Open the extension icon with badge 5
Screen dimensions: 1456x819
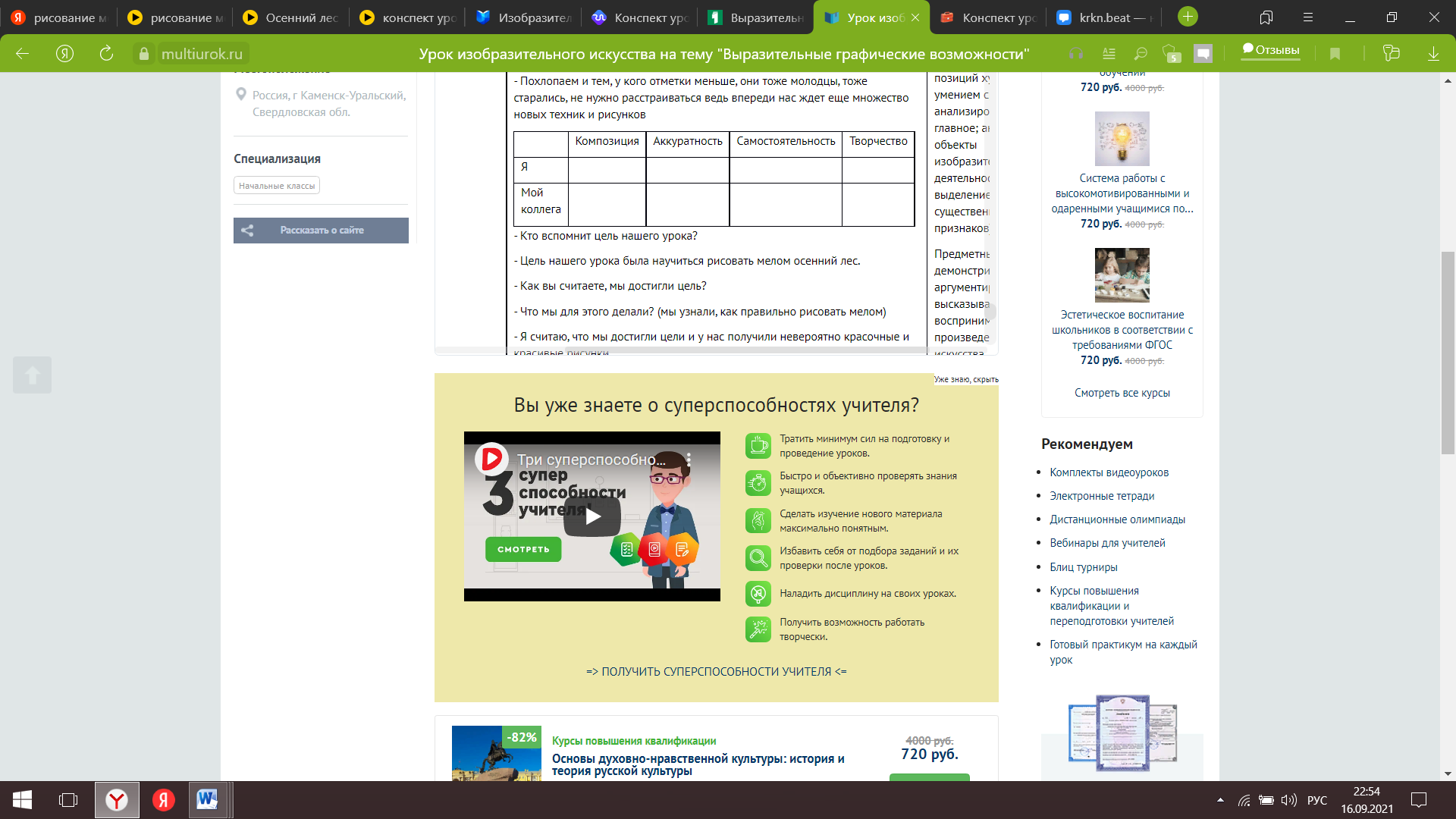click(1172, 54)
